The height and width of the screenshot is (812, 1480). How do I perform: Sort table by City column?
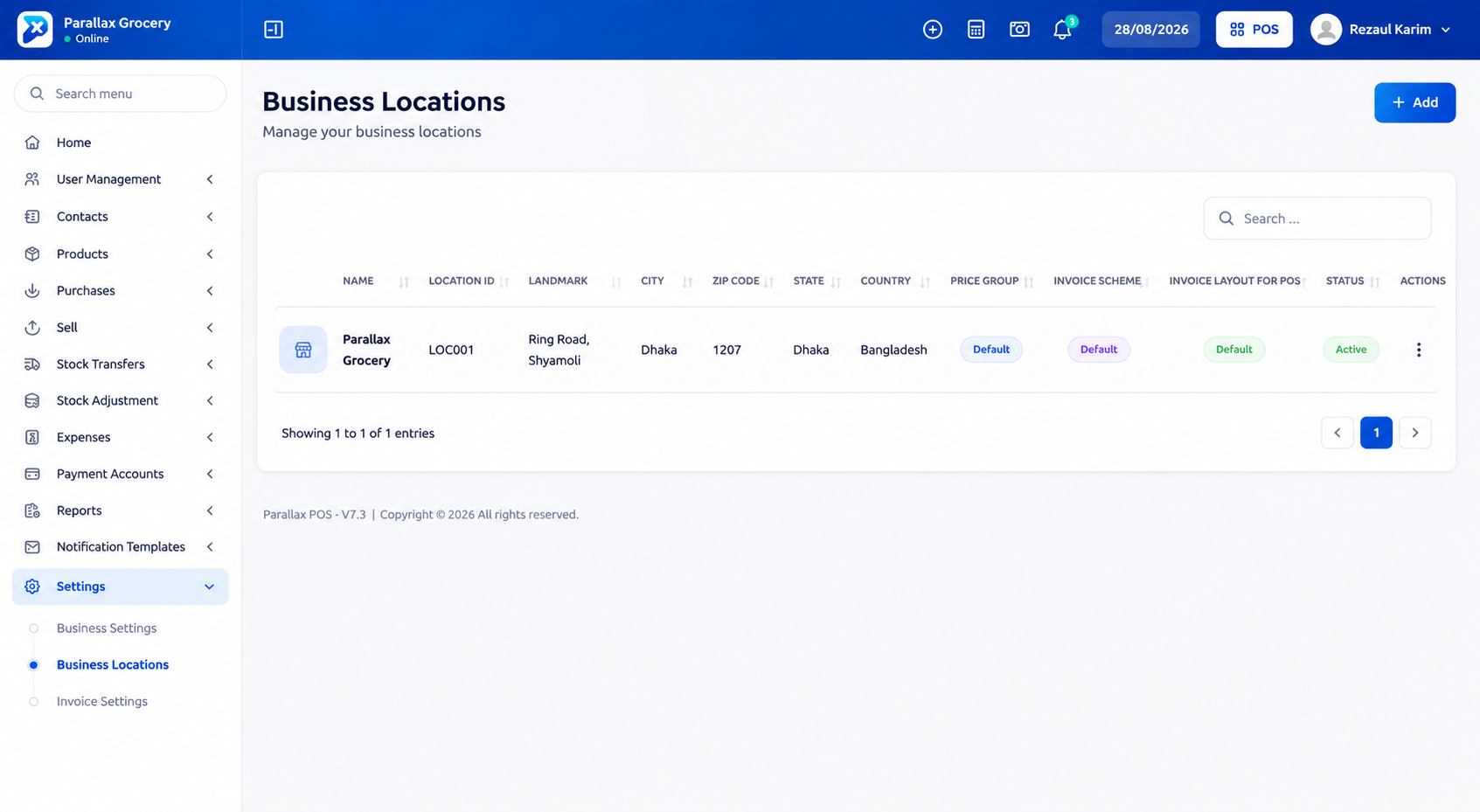pyautogui.click(x=666, y=281)
